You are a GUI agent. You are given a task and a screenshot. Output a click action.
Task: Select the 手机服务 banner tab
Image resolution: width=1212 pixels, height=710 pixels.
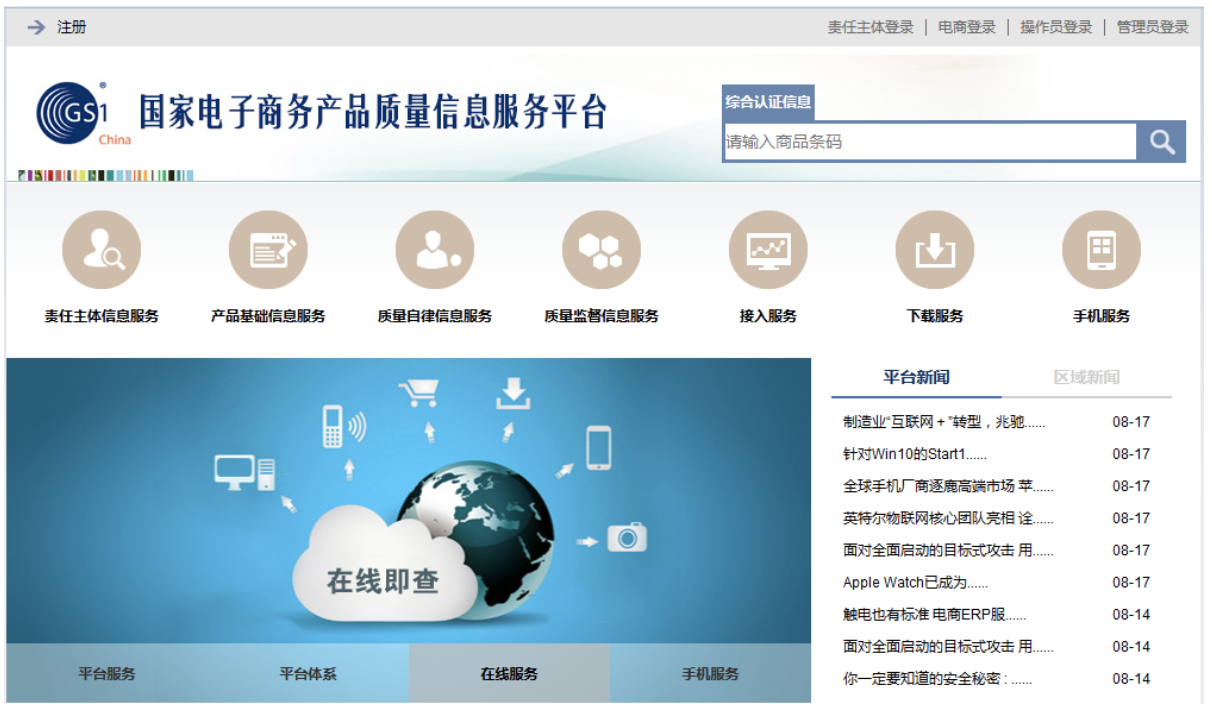click(x=710, y=674)
